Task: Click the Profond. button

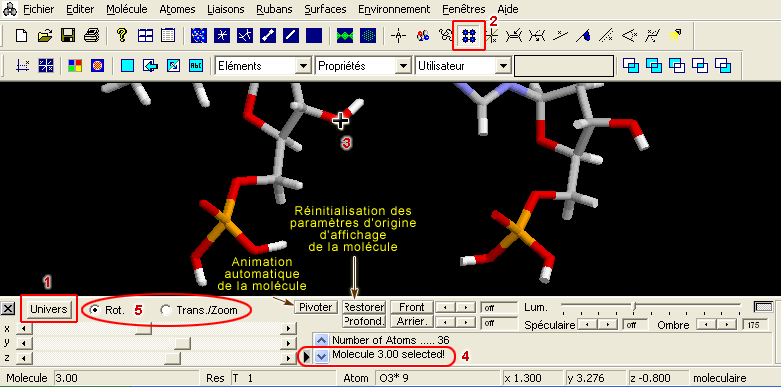Action: click(x=364, y=322)
